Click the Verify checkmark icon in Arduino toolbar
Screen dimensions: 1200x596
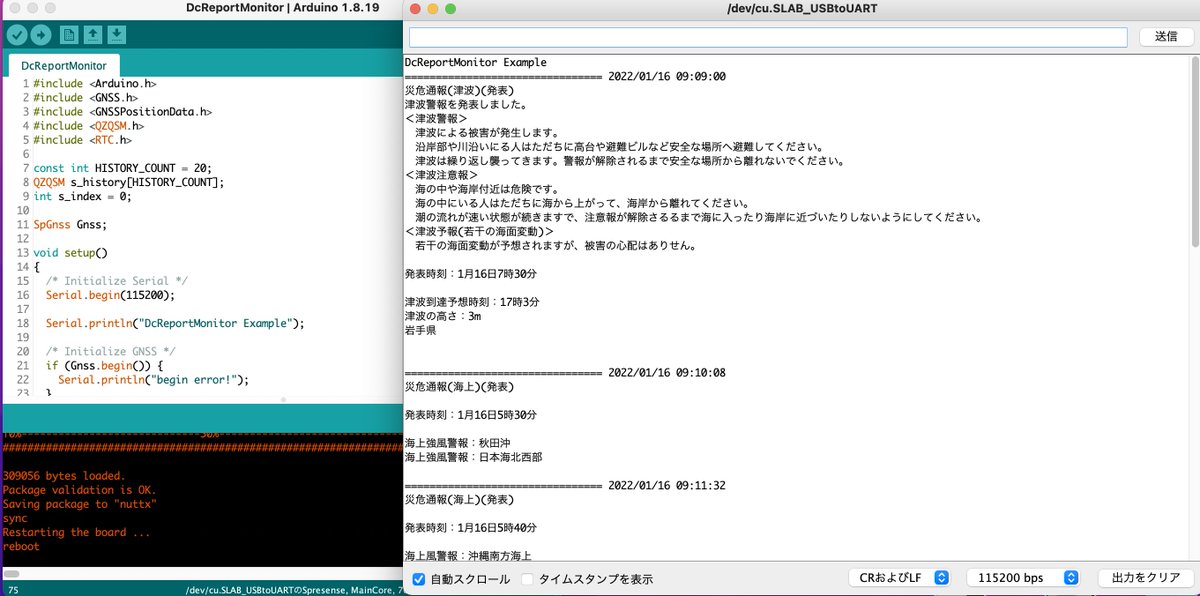[17, 35]
